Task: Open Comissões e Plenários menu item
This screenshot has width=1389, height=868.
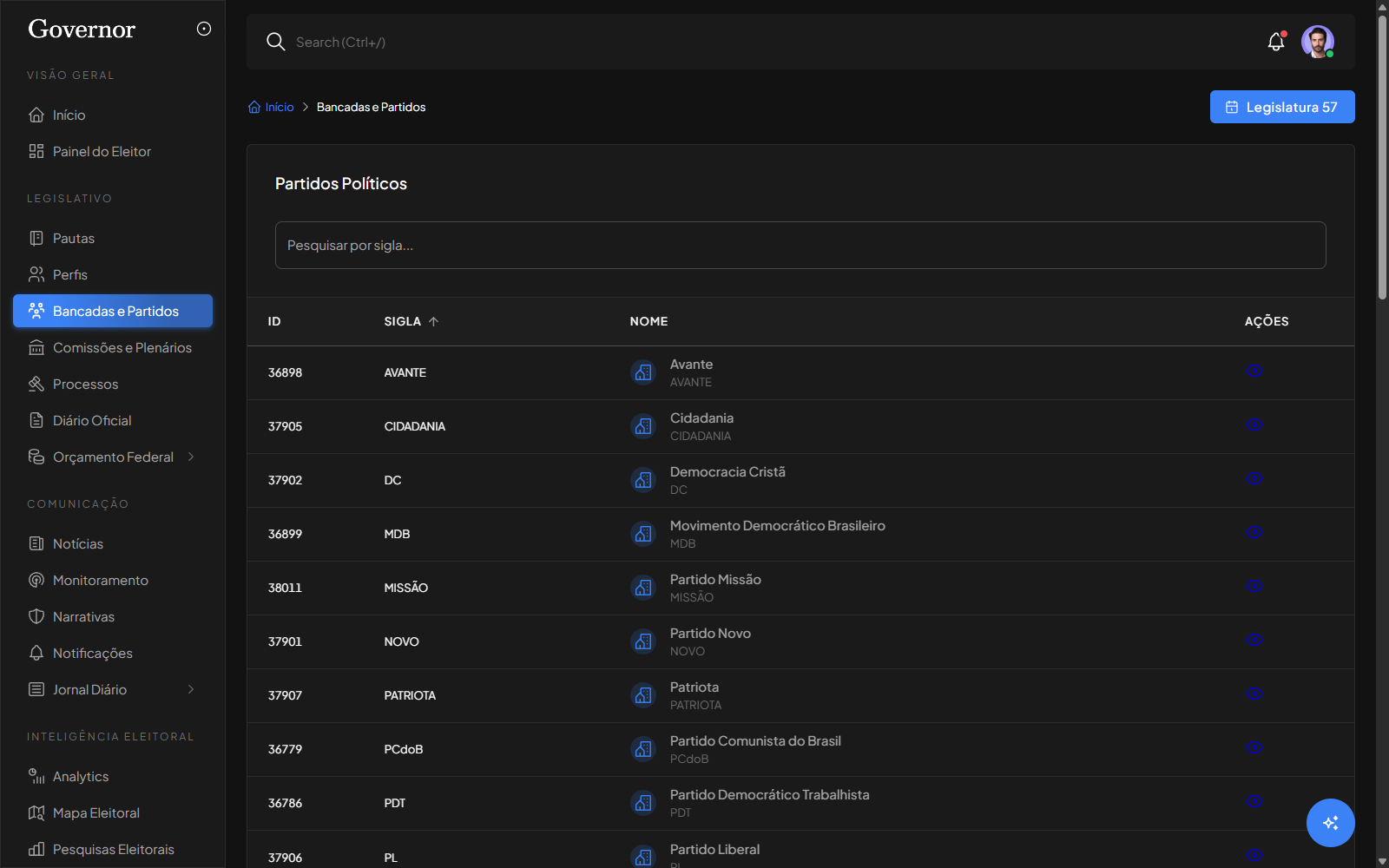Action: 113,347
